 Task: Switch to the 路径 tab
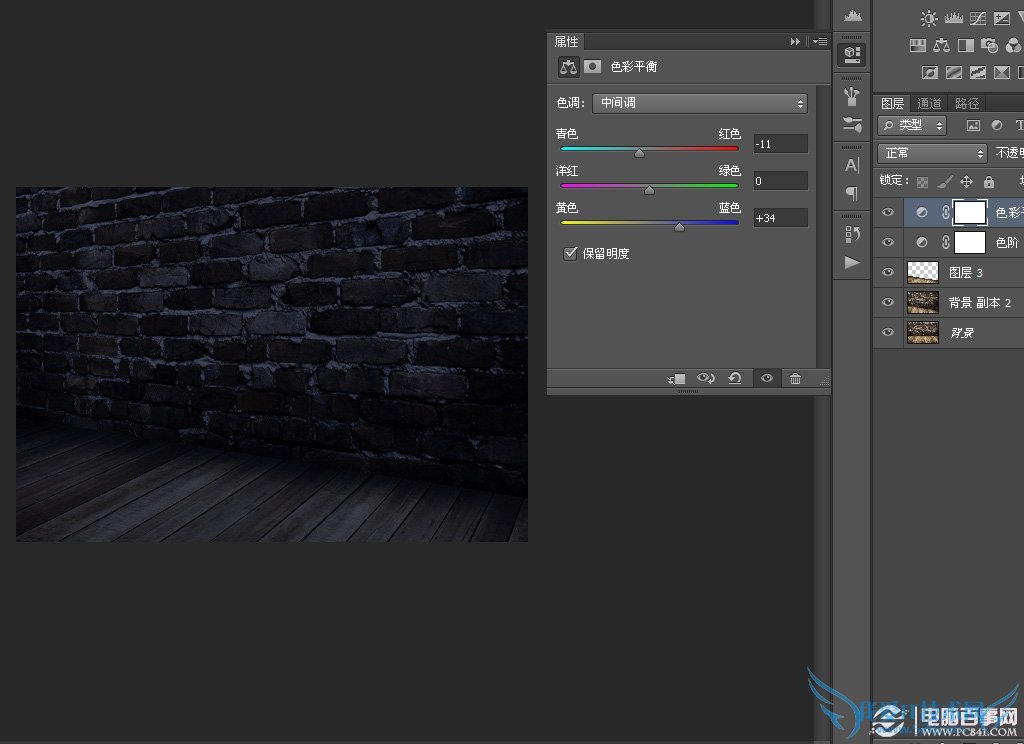pos(967,103)
